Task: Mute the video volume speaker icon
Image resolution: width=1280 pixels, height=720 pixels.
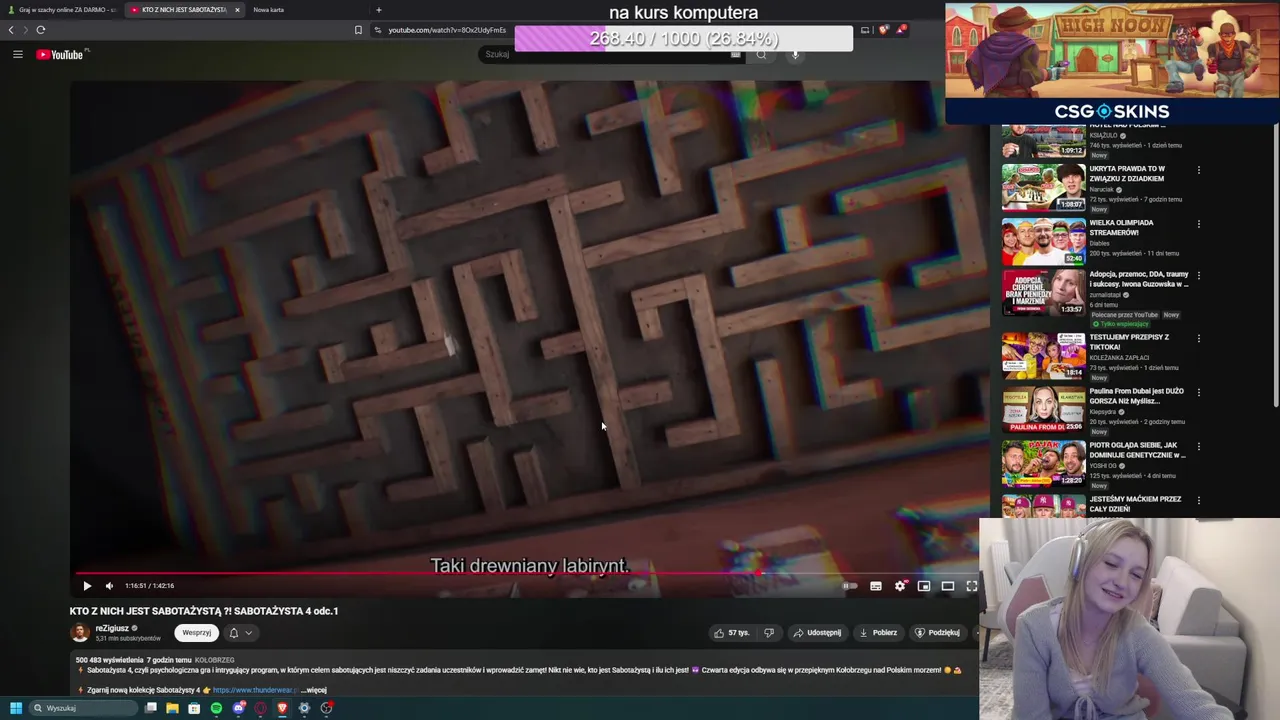Action: click(x=109, y=586)
